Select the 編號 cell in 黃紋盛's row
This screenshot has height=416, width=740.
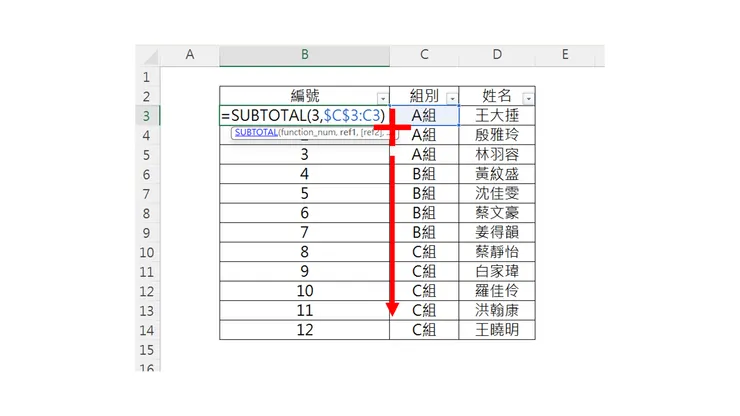pos(304,174)
